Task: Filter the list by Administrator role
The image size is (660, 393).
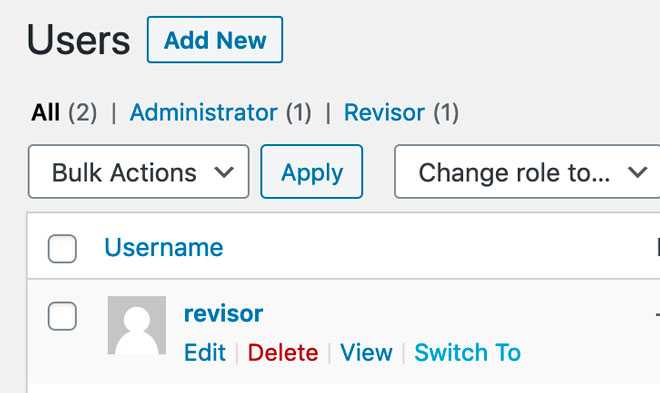Action: point(204,113)
